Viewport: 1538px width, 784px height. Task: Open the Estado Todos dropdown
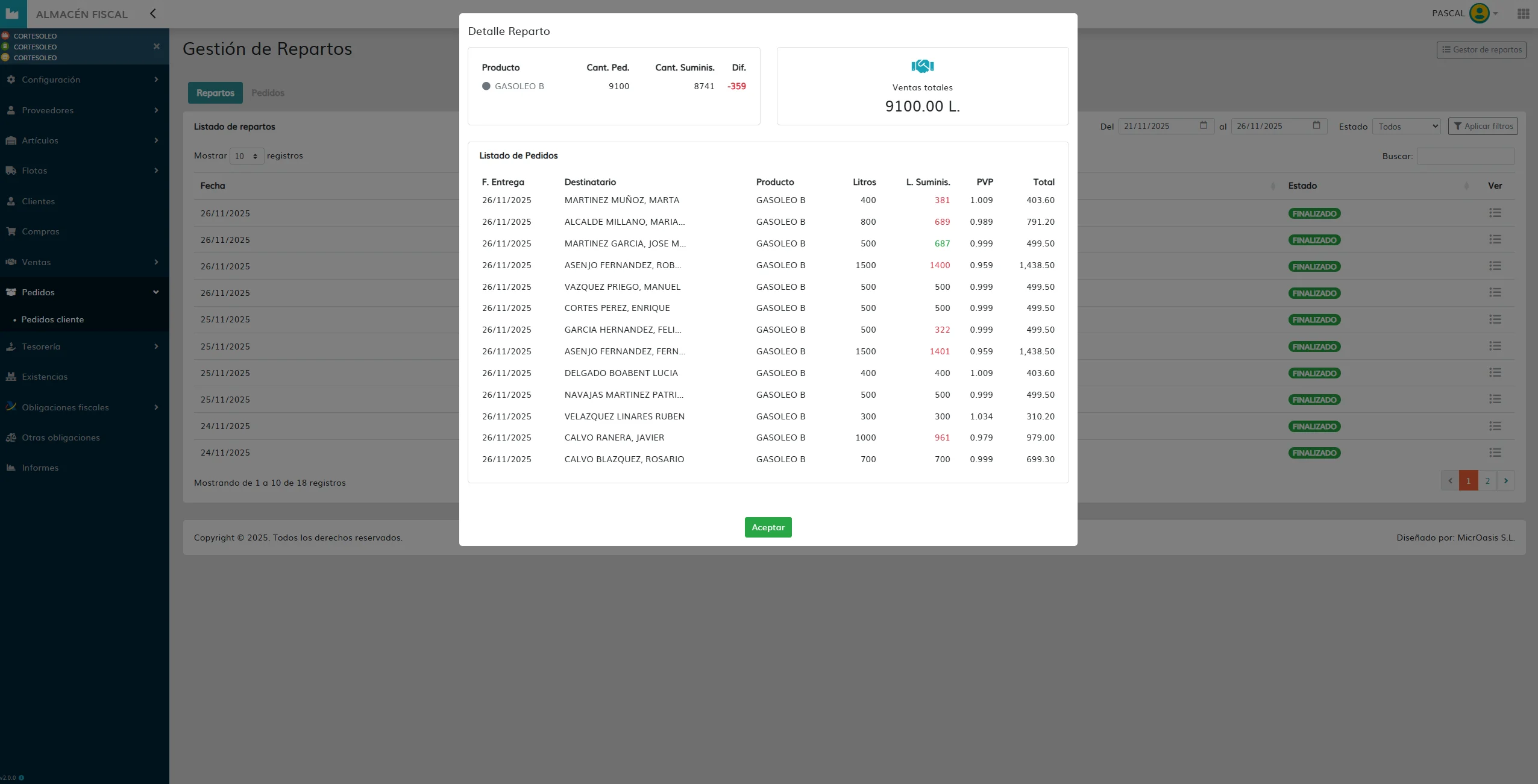coord(1407,127)
